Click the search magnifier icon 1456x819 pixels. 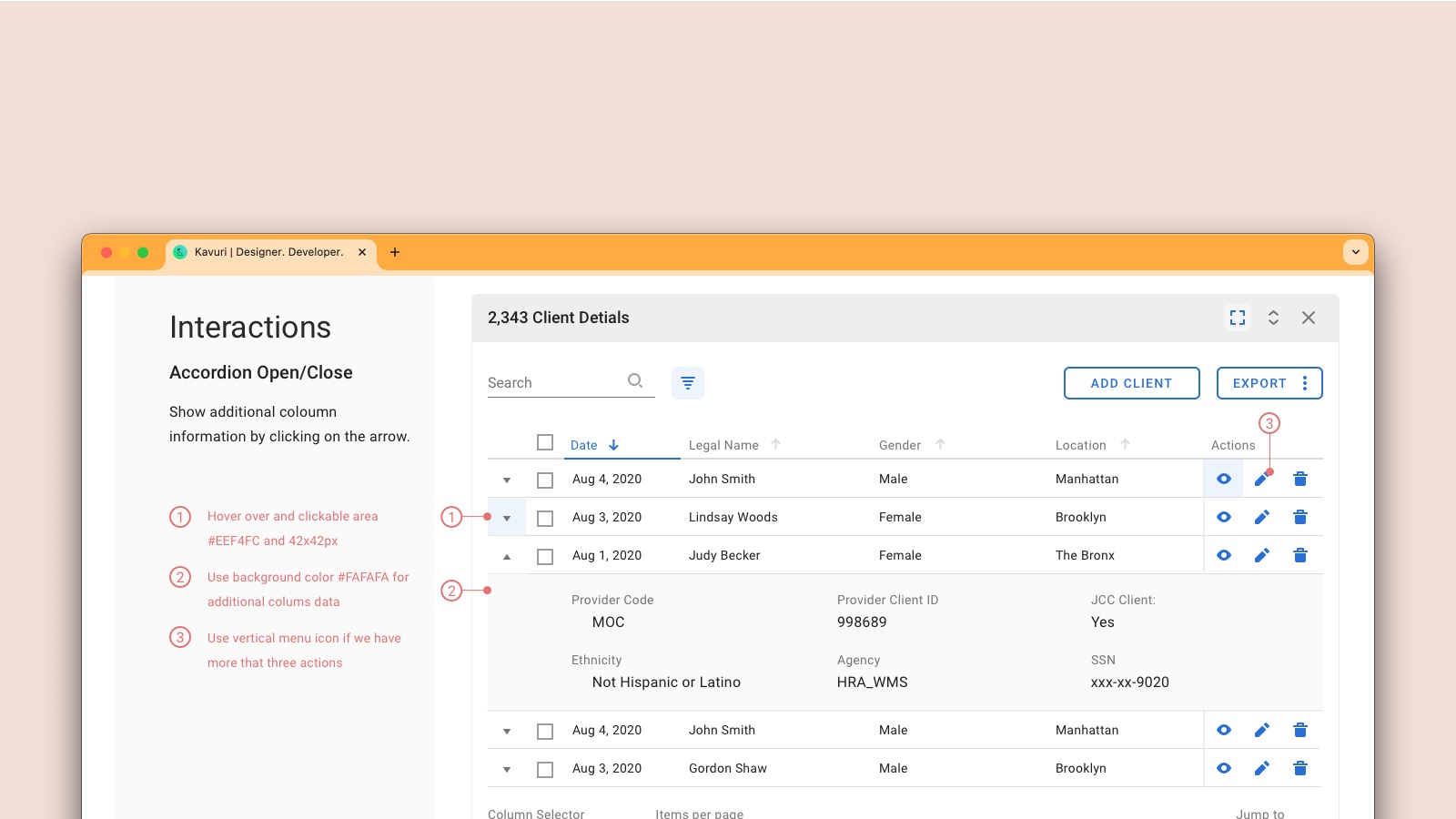pyautogui.click(x=635, y=381)
